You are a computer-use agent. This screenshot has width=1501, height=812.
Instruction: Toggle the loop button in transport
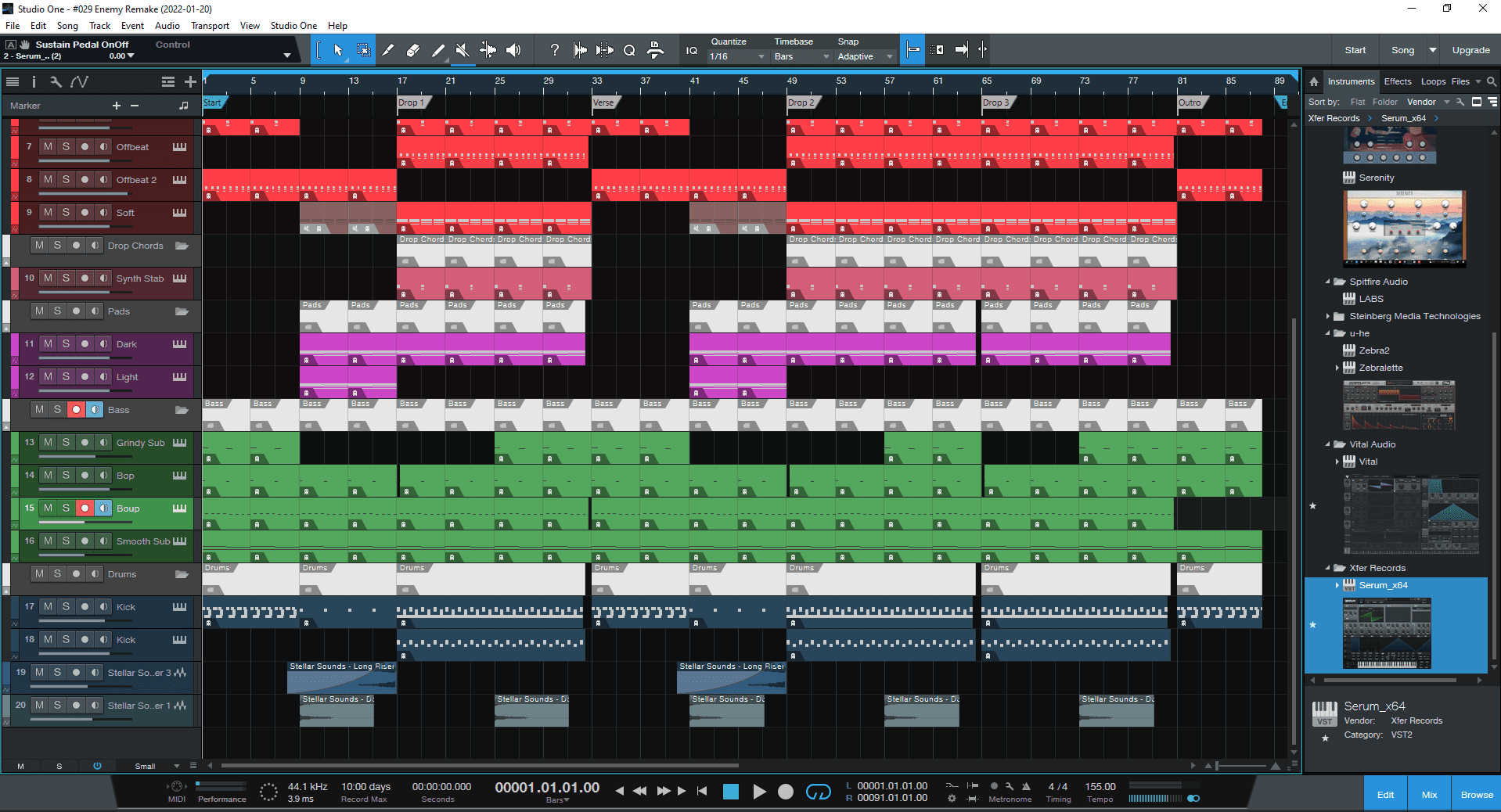click(x=818, y=792)
